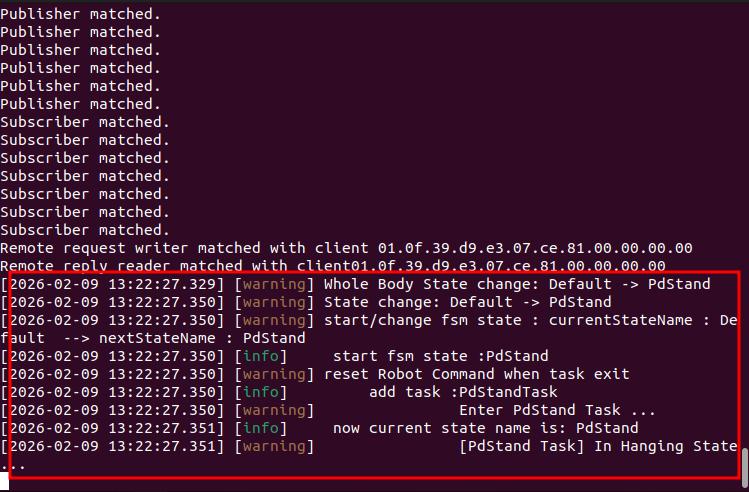Click the last "Subscriber matched." line

pos(85,230)
